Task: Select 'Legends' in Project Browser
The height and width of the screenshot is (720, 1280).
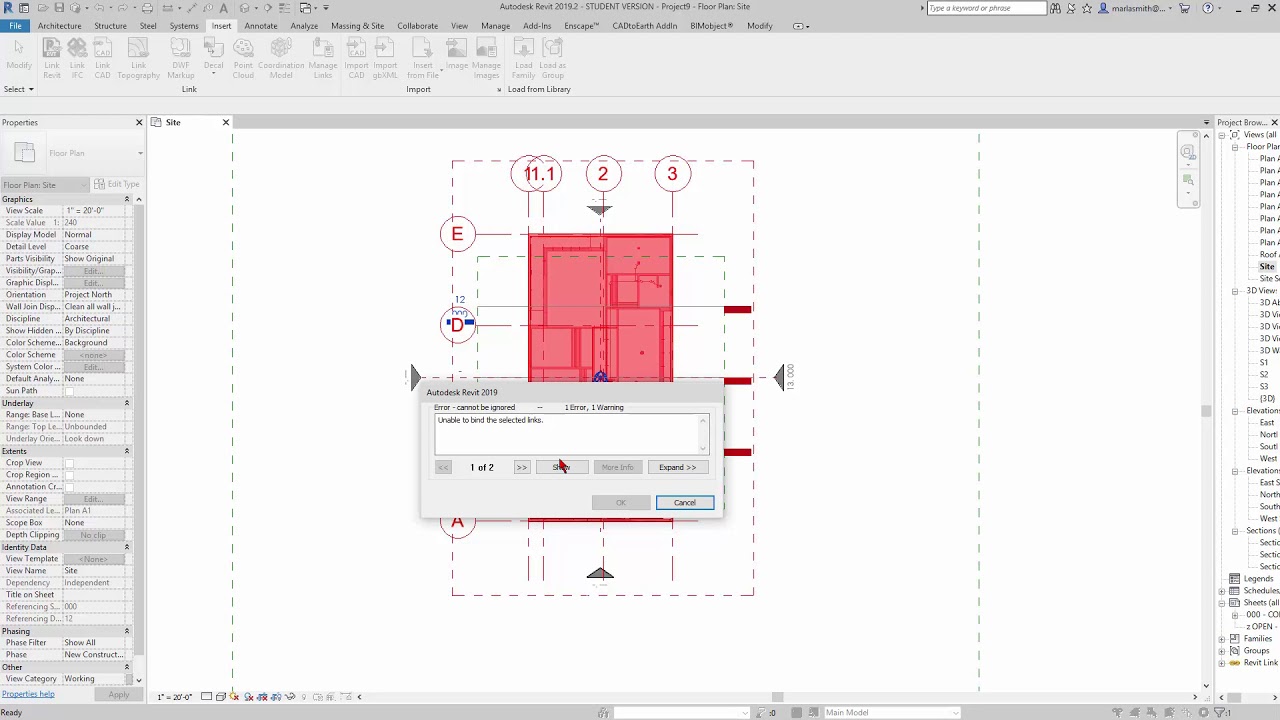Action: (x=1258, y=579)
